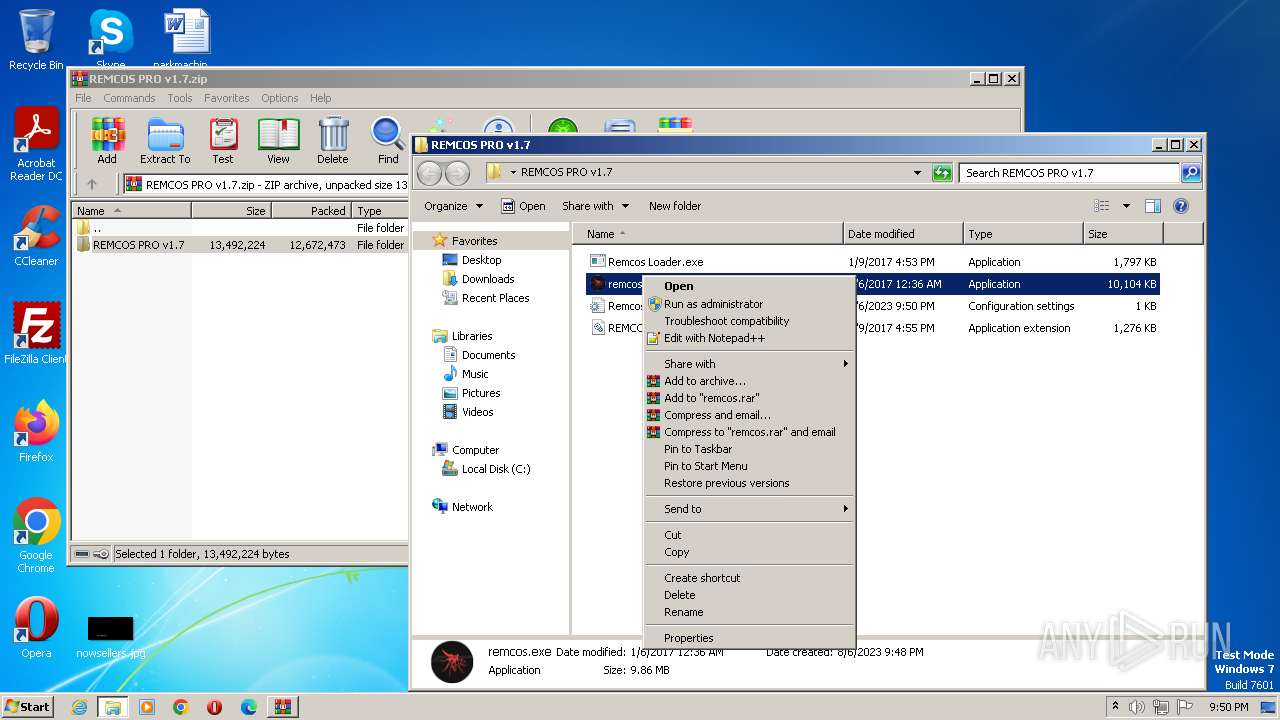This screenshot has height=720, width=1280.
Task: Choose Create shortcut
Action: 748,578
